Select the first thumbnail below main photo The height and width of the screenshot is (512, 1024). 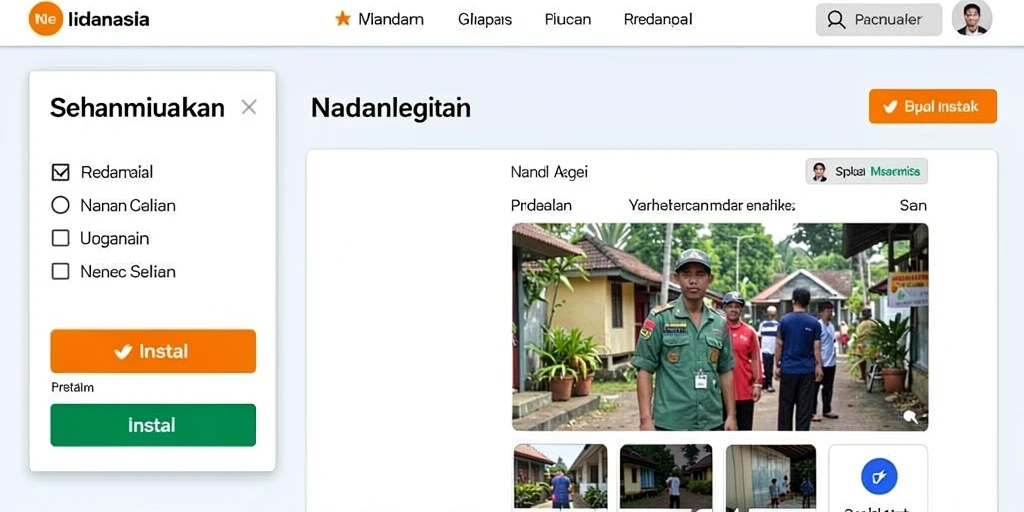(560, 477)
